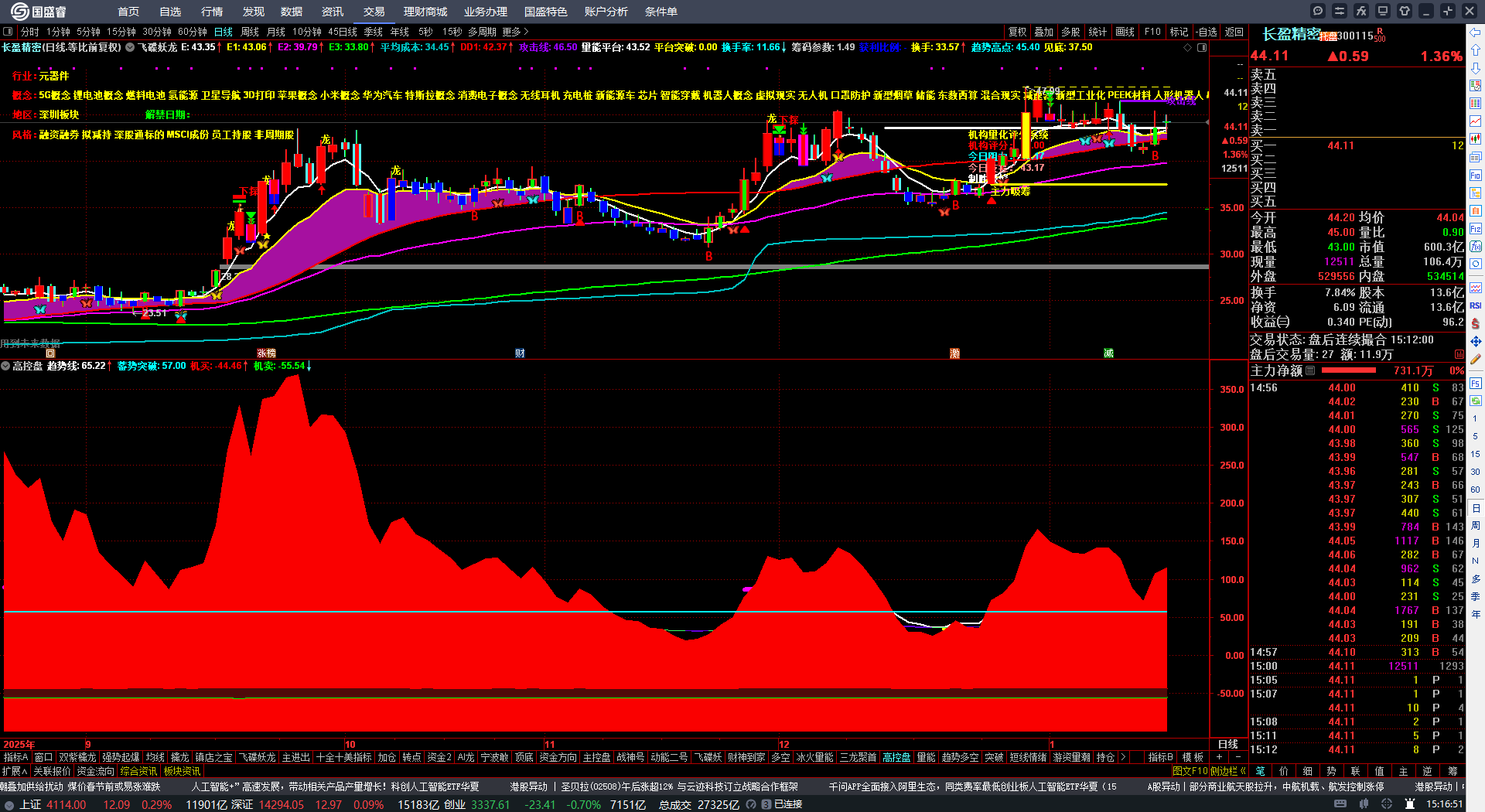Click the 9 month marker on timeline

(88, 745)
